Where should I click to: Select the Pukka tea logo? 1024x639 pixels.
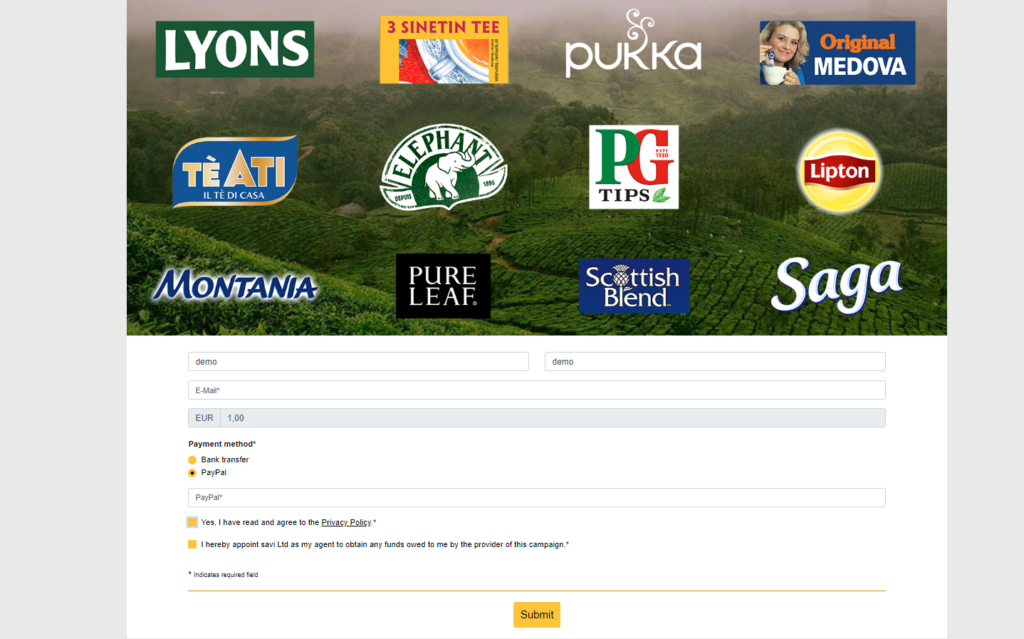(x=633, y=43)
